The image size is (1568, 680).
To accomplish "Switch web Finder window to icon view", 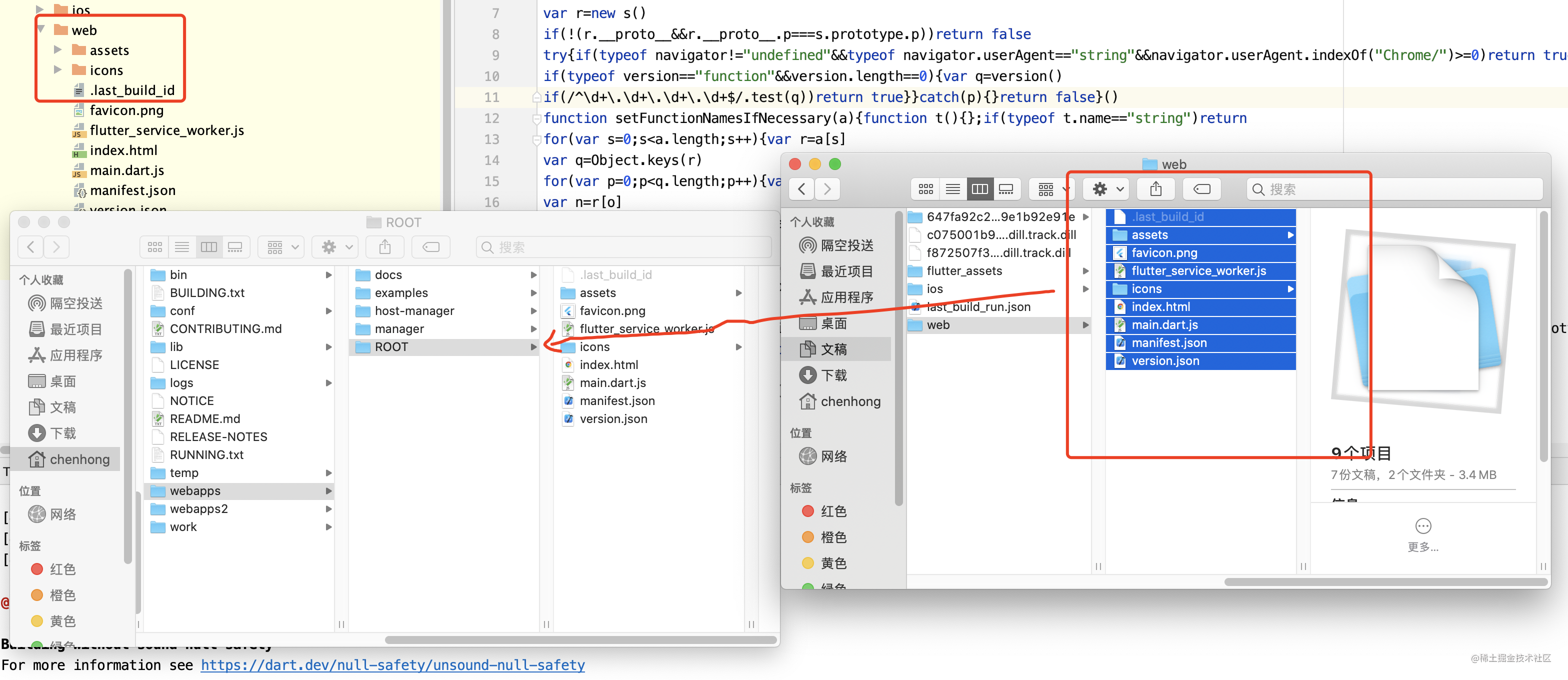I will click(925, 189).
